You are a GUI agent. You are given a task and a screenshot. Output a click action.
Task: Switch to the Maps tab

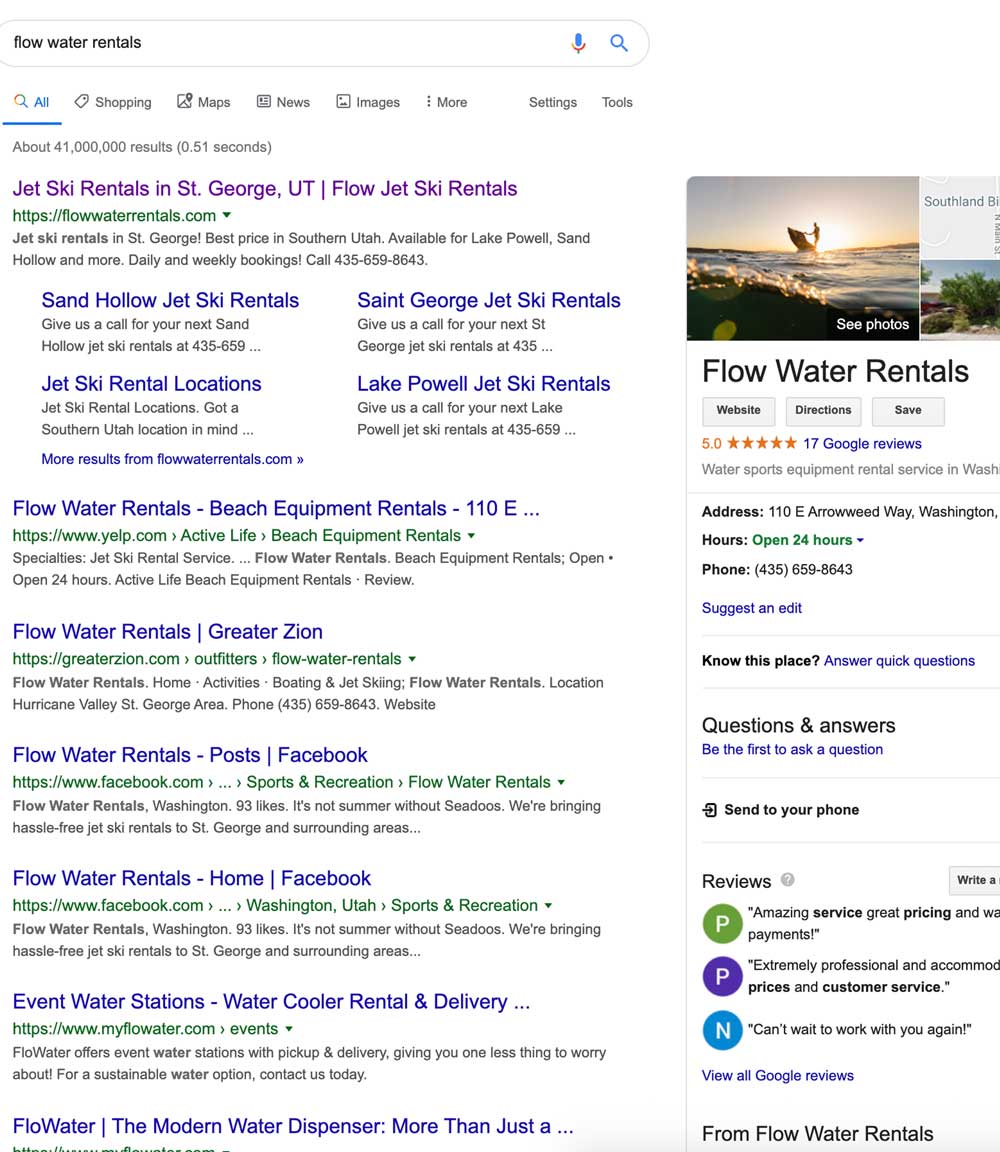click(204, 102)
